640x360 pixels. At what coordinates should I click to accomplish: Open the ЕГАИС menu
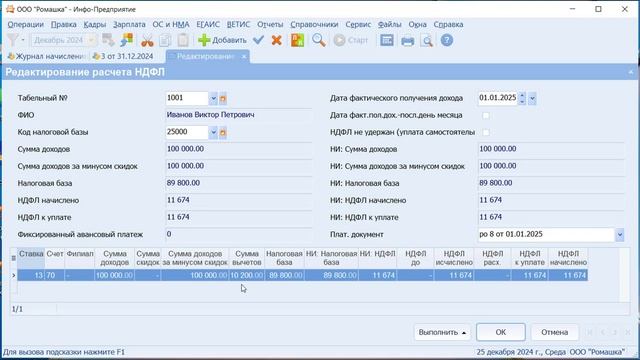coord(208,24)
